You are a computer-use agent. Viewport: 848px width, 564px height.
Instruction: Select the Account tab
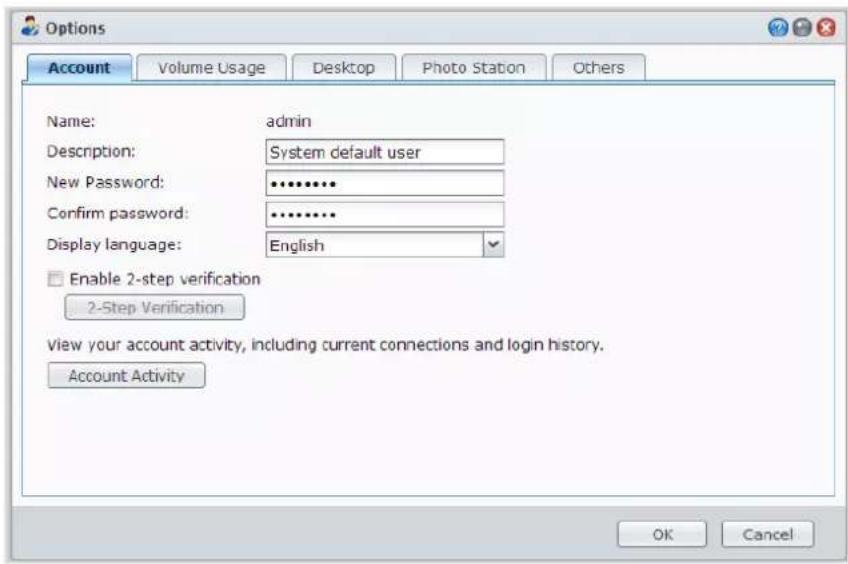click(x=79, y=68)
